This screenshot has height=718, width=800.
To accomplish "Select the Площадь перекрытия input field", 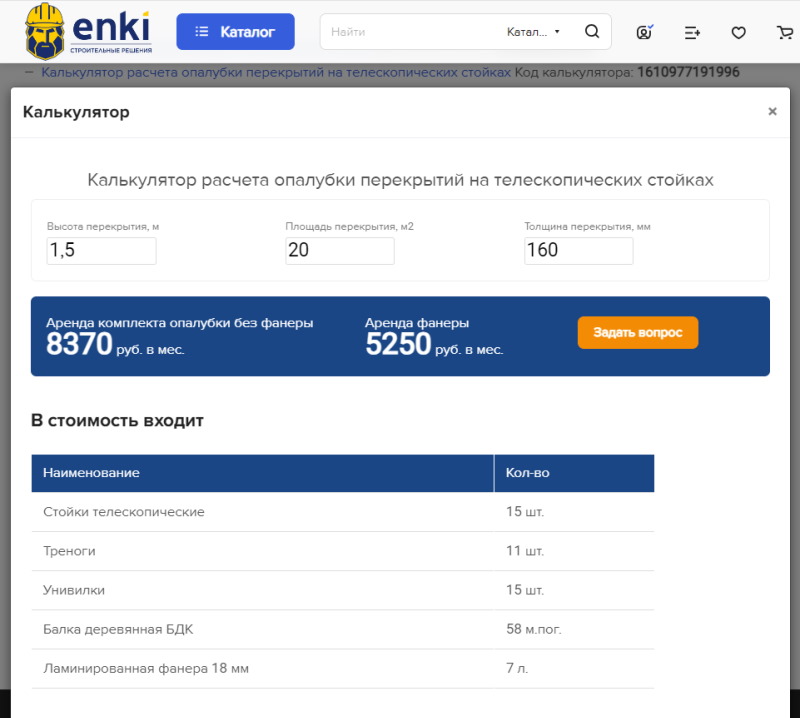I will [x=339, y=250].
